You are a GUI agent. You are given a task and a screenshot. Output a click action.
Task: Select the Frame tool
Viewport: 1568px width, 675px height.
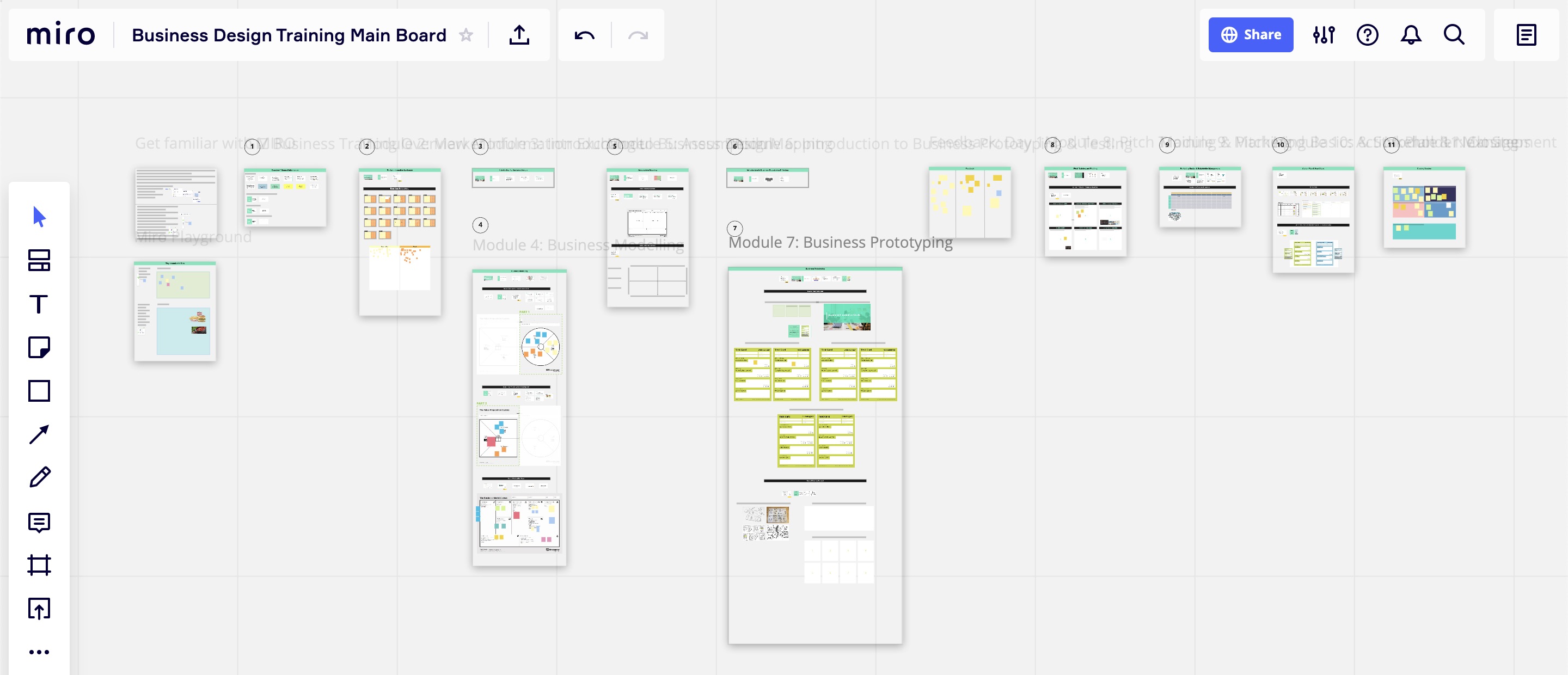pyautogui.click(x=39, y=565)
